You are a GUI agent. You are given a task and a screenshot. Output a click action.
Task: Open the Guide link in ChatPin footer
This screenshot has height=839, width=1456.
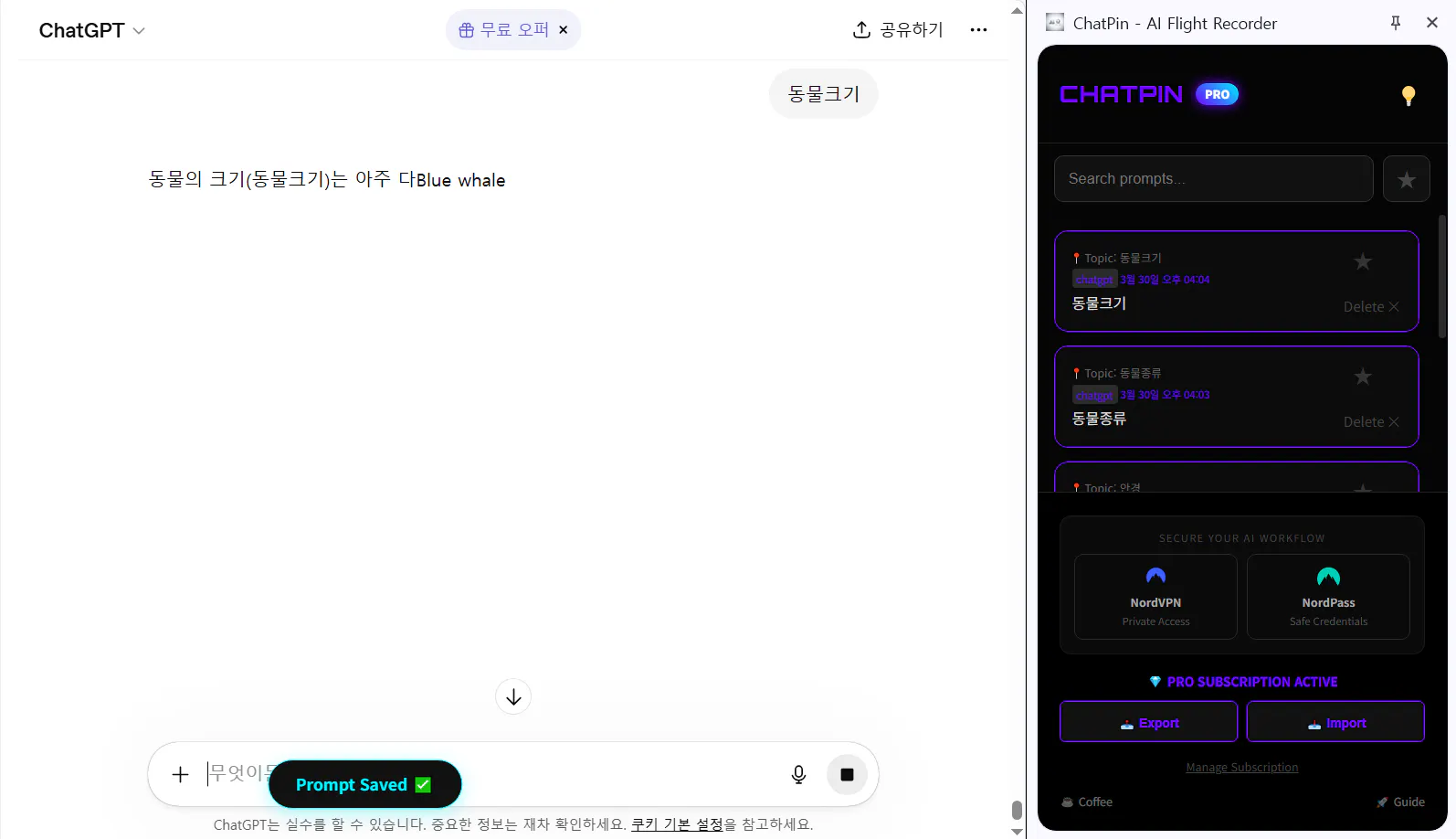pyautogui.click(x=1400, y=802)
